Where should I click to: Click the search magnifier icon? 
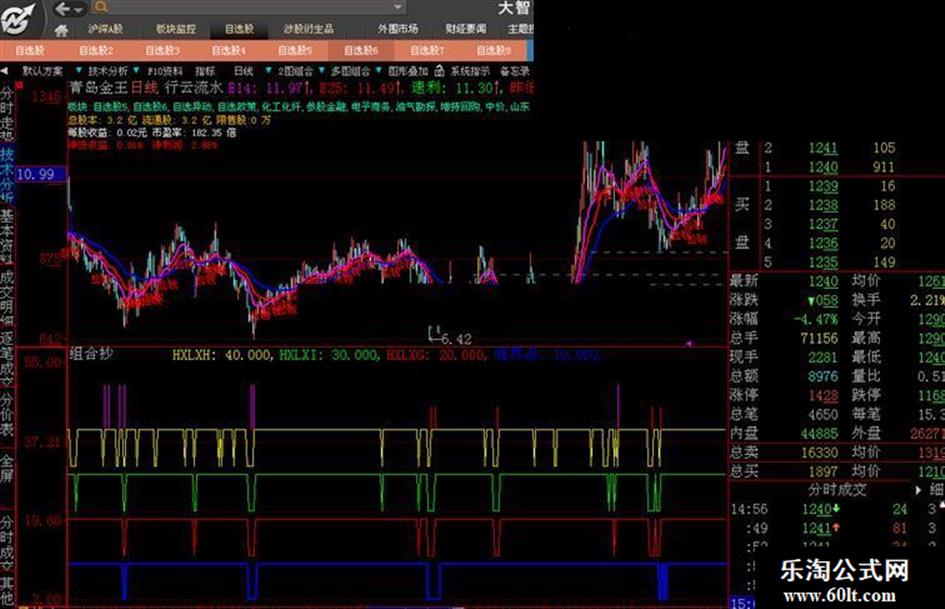101,7
